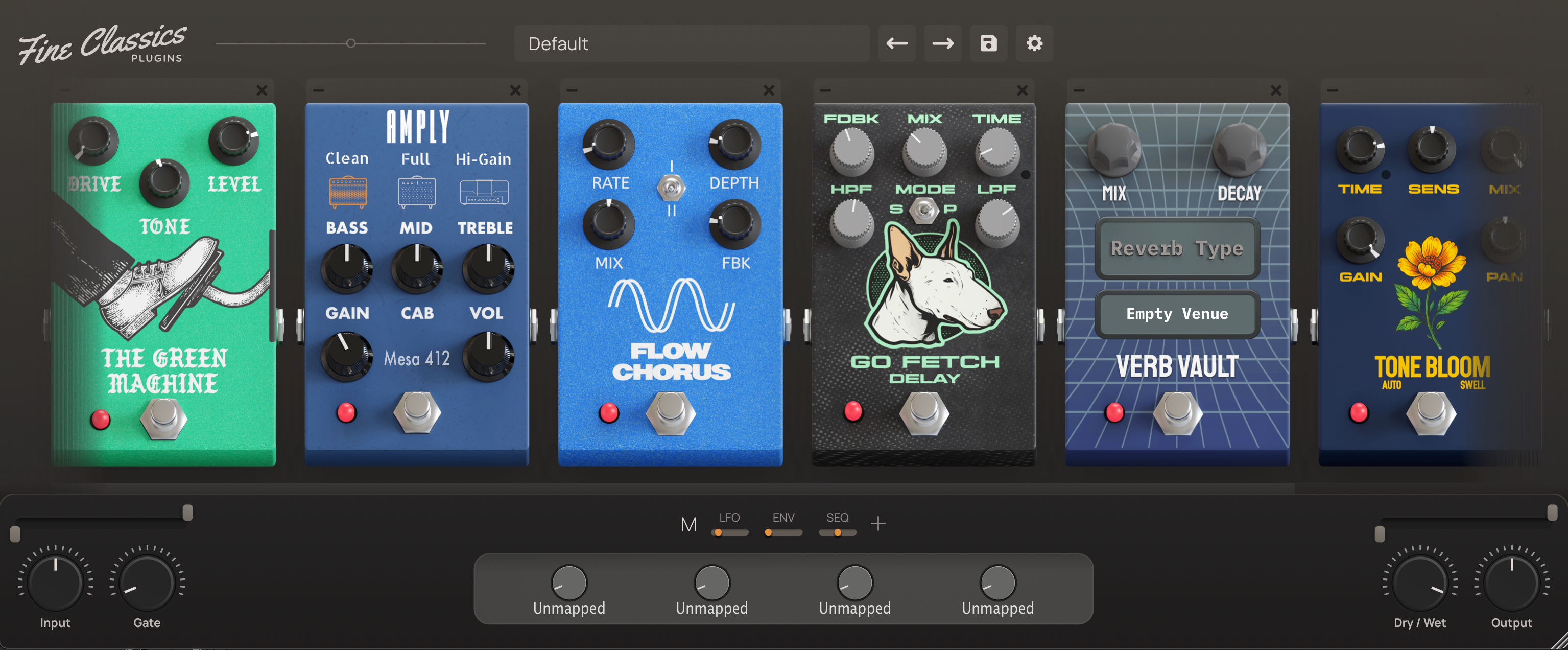Flip the Go Fetch Delay S/P mode switch
The width and height of the screenshot is (1568, 650).
coord(923,211)
